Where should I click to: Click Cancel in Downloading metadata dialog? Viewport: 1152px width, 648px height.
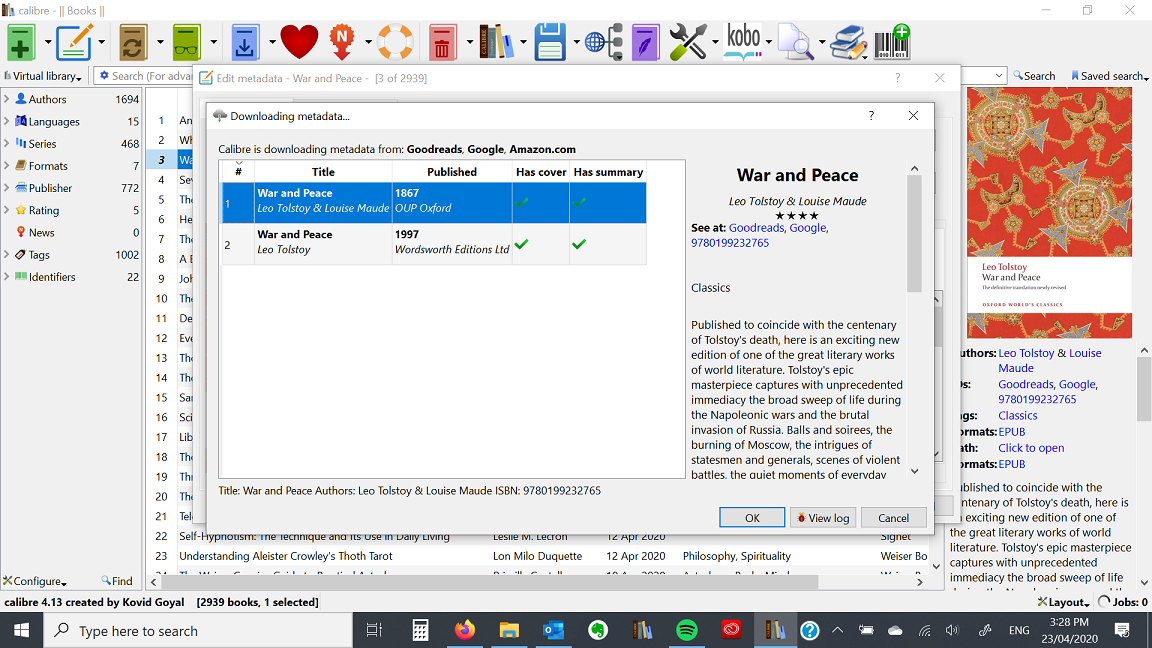coord(893,517)
